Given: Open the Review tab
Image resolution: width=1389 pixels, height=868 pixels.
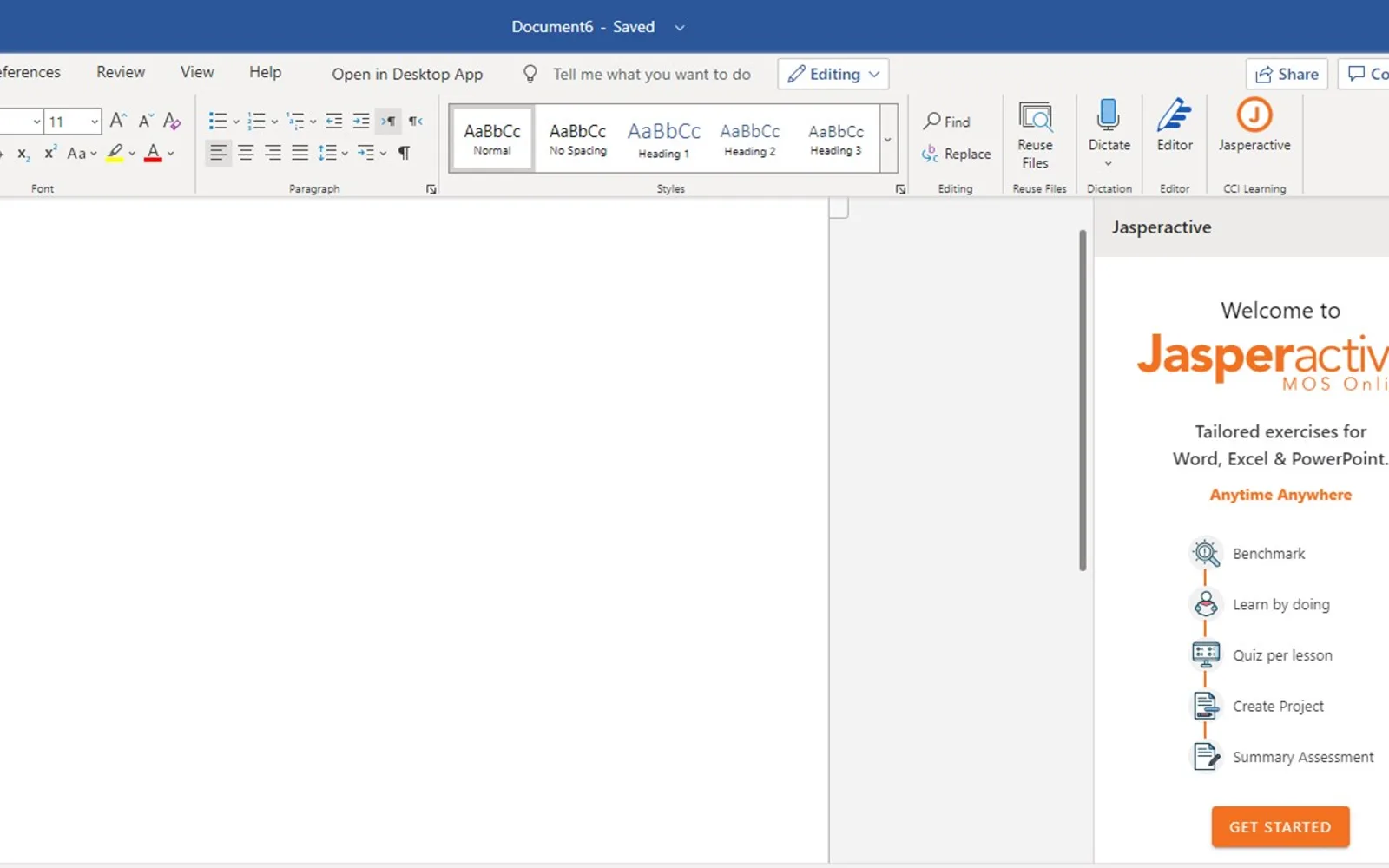Looking at the screenshot, I should (121, 72).
